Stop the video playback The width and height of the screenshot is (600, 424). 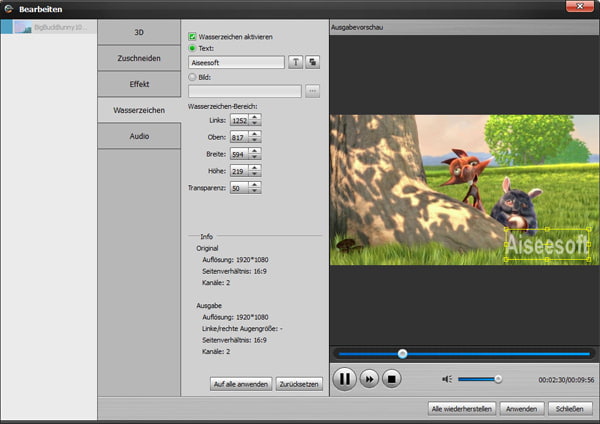point(391,379)
